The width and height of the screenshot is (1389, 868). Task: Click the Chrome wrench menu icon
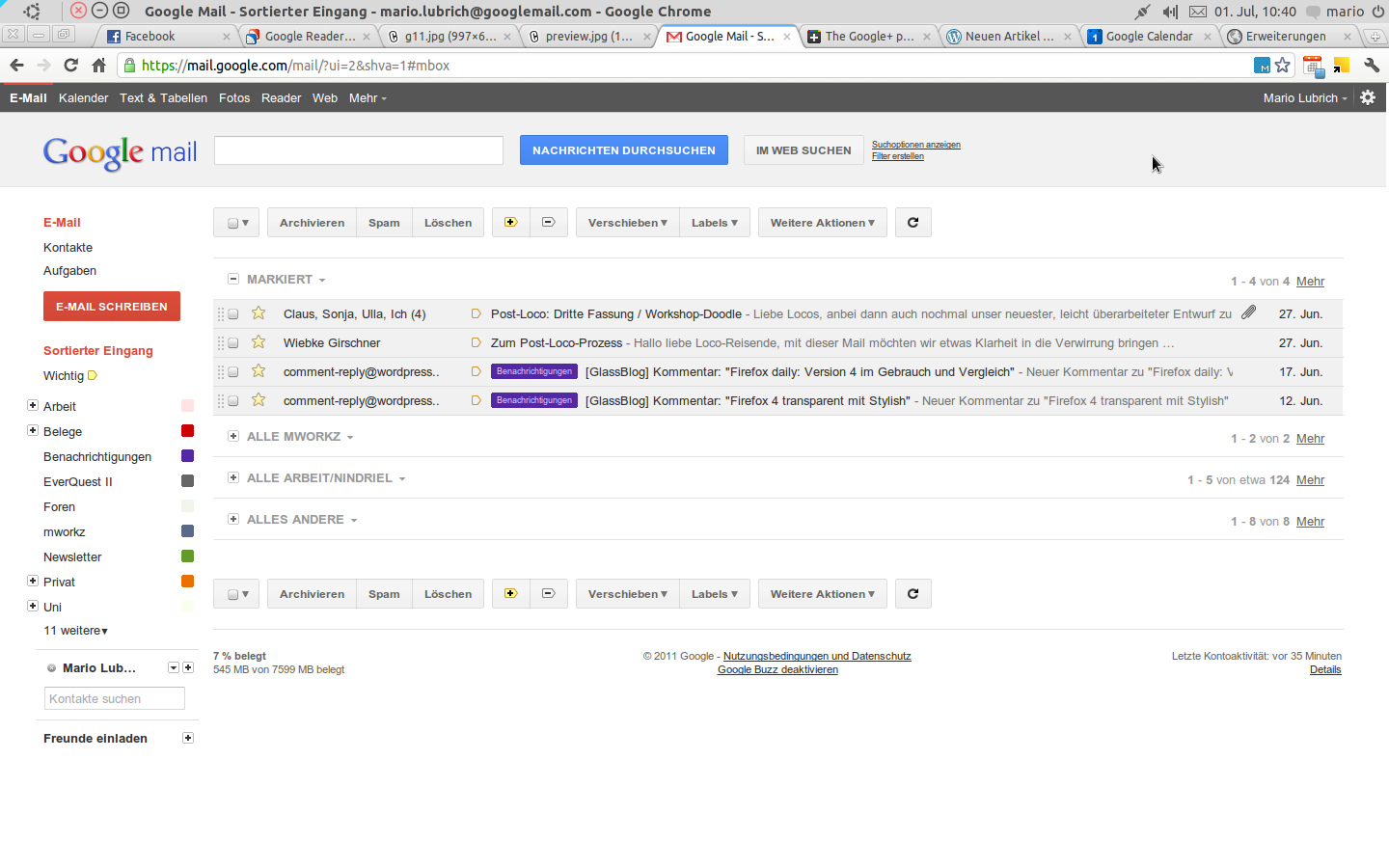(1371, 66)
